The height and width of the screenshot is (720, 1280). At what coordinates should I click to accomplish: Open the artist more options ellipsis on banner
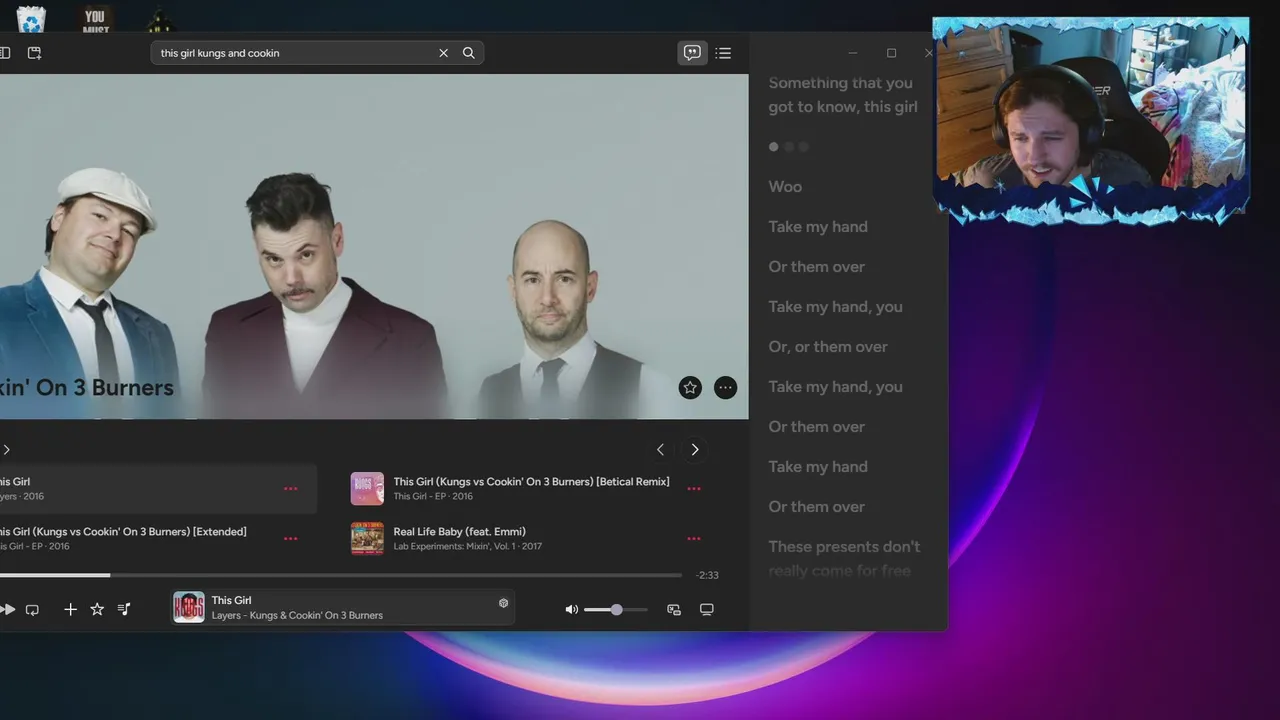click(x=726, y=388)
